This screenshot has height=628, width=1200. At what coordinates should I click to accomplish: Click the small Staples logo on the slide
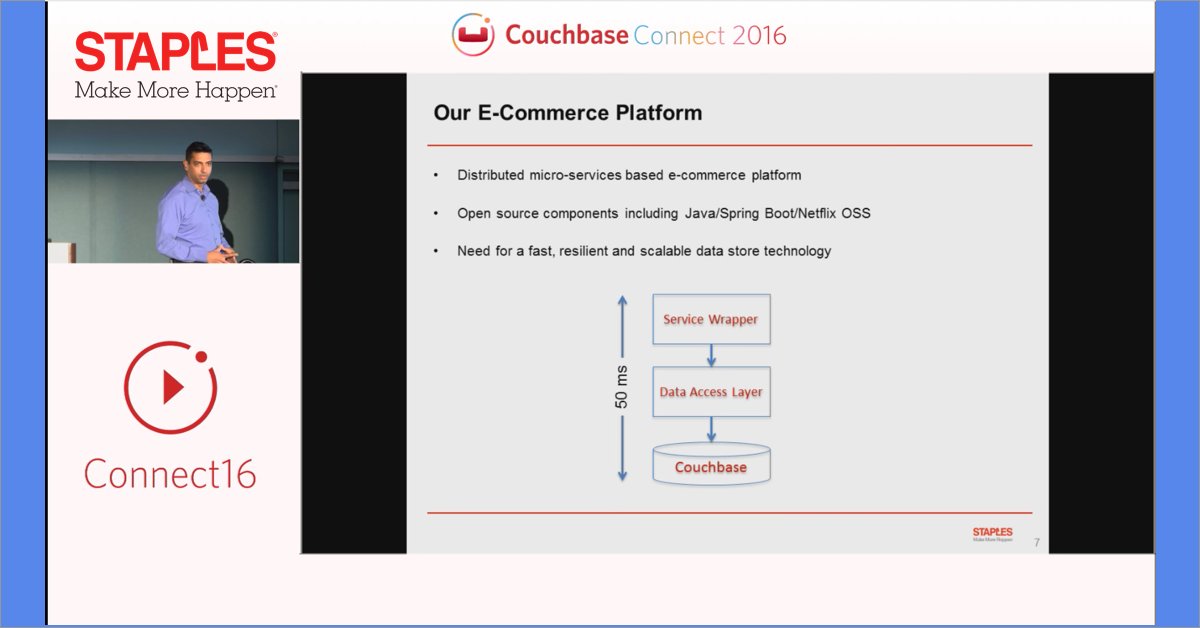tap(992, 533)
